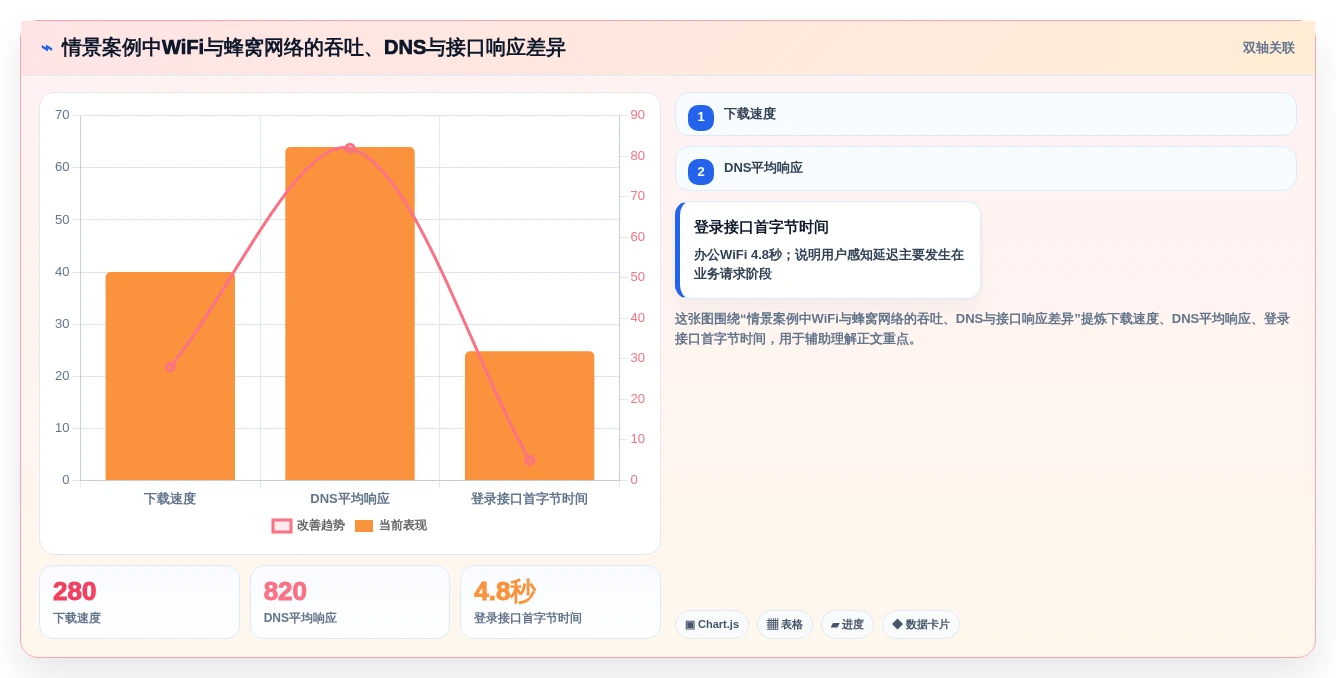Click the left axis value 70
This screenshot has height=678, width=1336.
tap(62, 115)
